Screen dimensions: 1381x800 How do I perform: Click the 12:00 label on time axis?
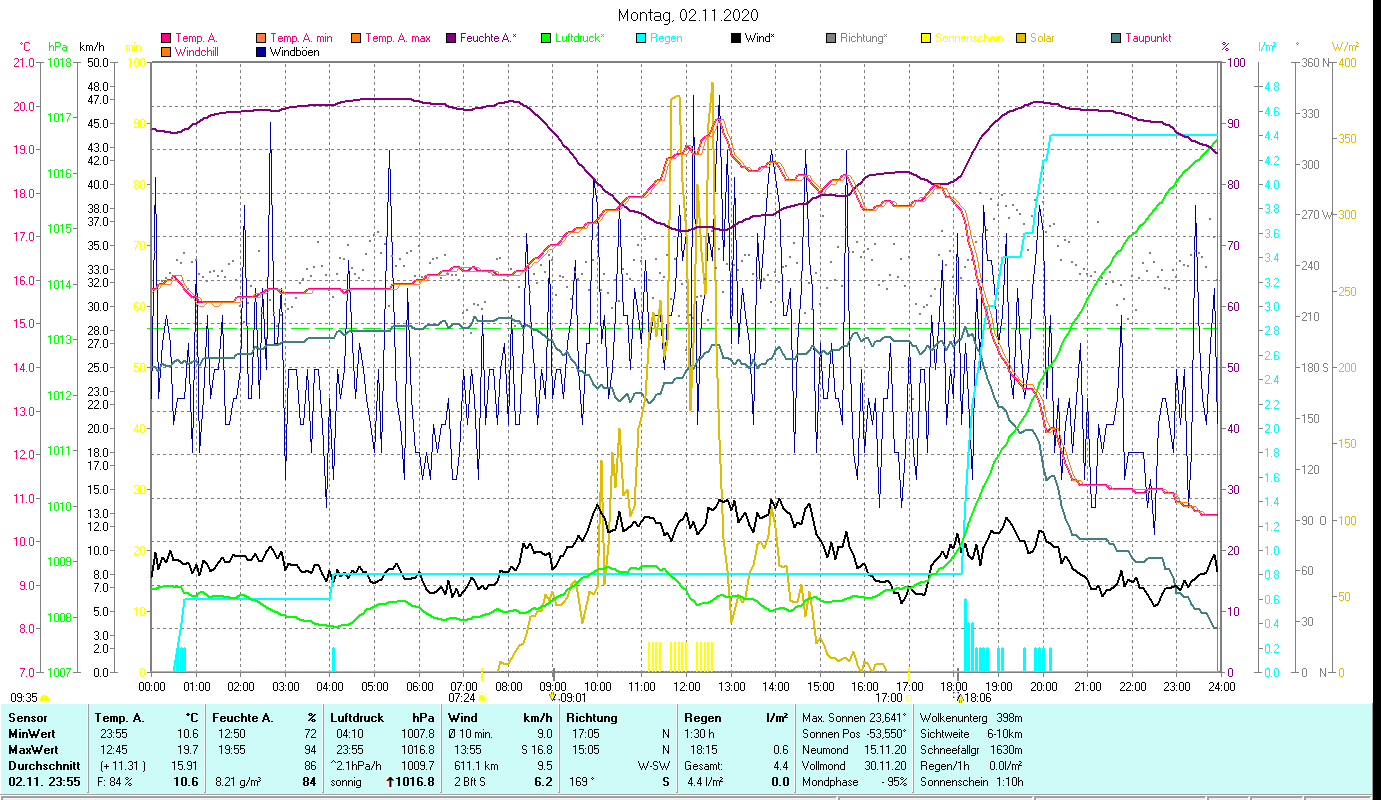pos(686,686)
